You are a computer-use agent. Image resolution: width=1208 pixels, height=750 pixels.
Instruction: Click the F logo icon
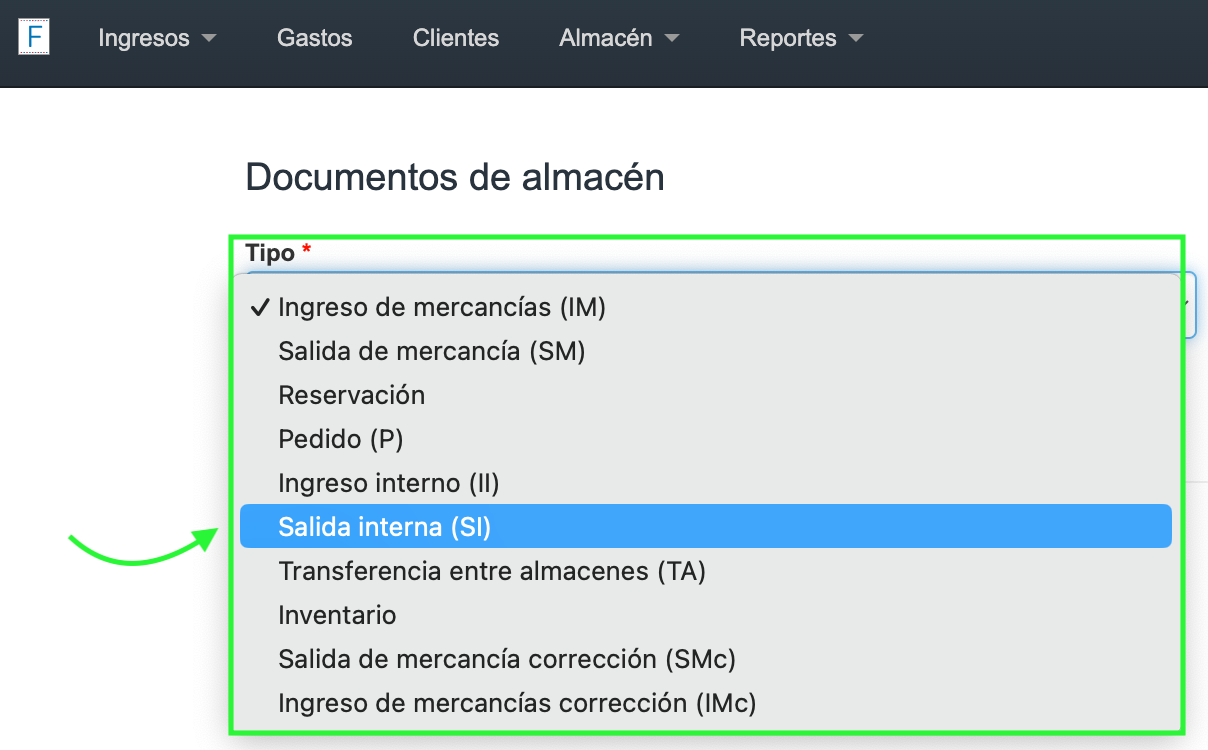click(x=34, y=38)
